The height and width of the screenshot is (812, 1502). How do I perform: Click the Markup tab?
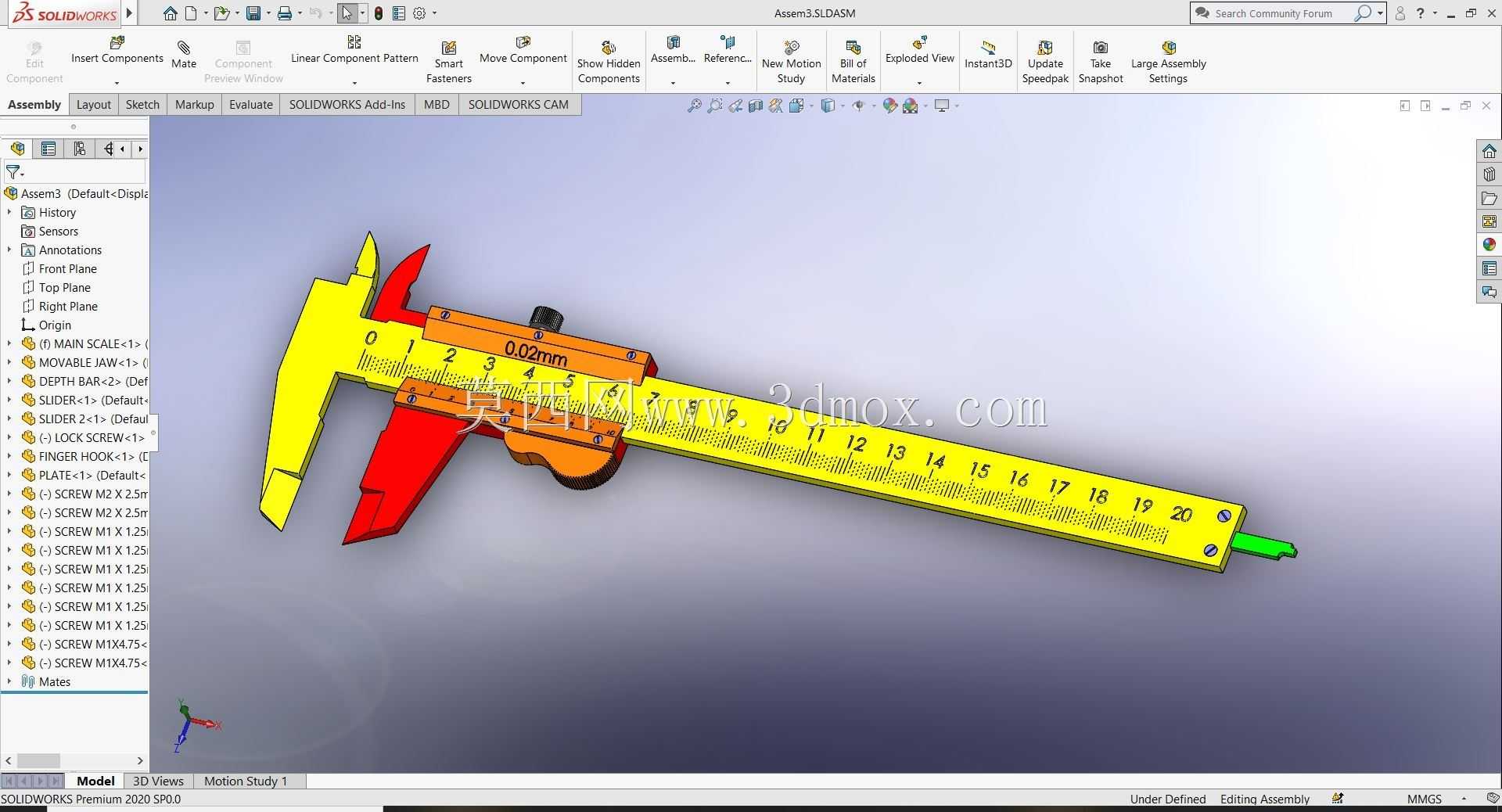coord(195,104)
